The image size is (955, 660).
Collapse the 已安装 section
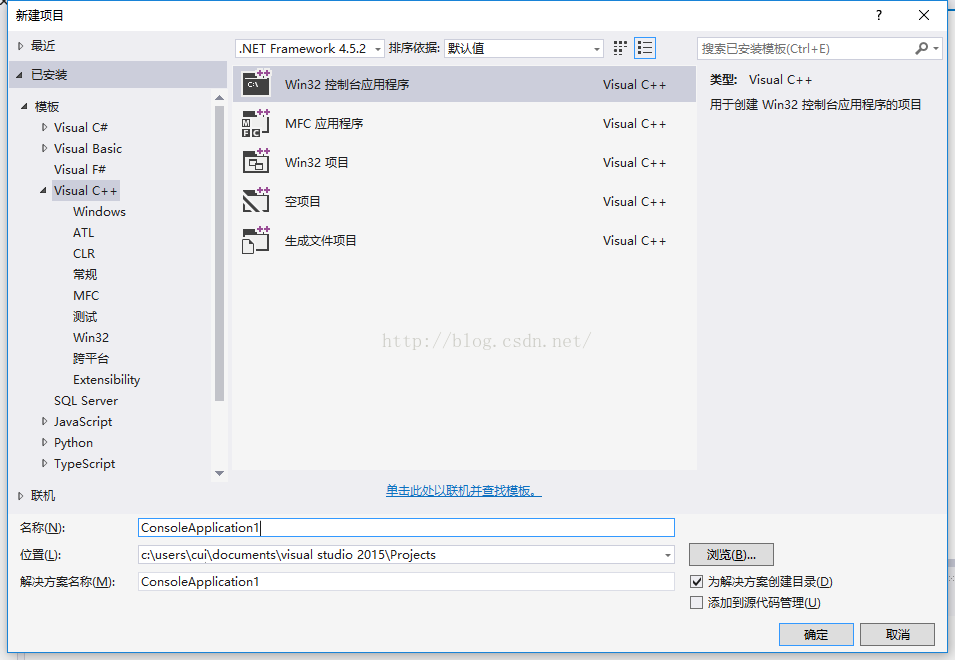tap(19, 75)
